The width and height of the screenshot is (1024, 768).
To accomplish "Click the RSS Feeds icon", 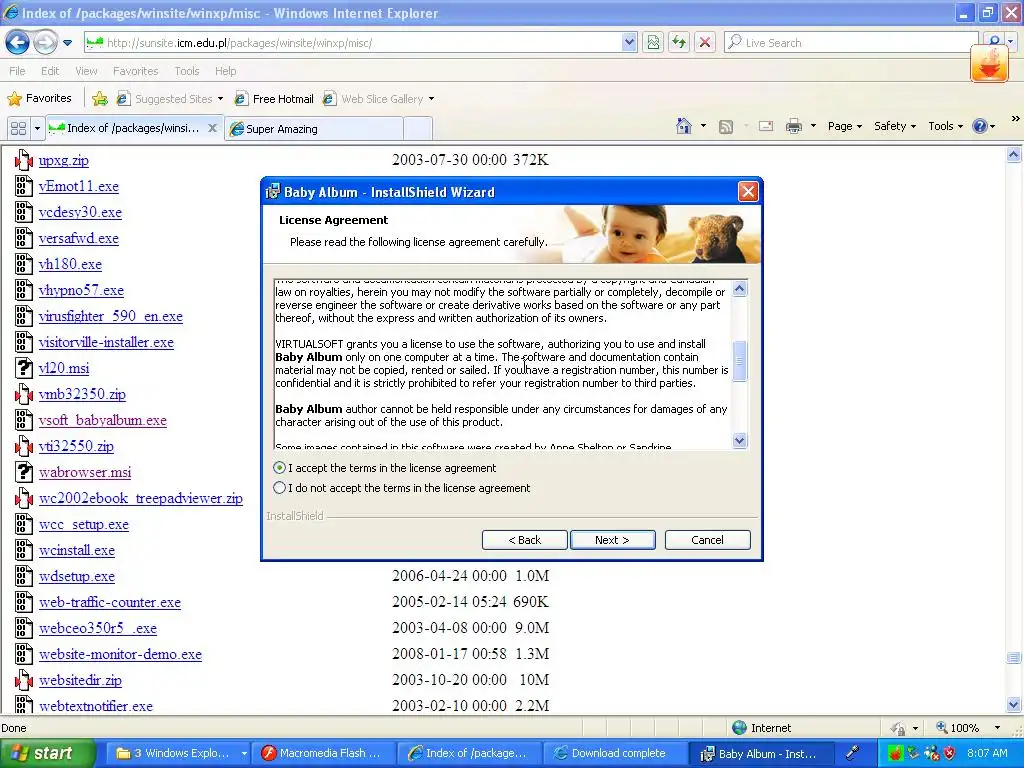I will point(726,127).
